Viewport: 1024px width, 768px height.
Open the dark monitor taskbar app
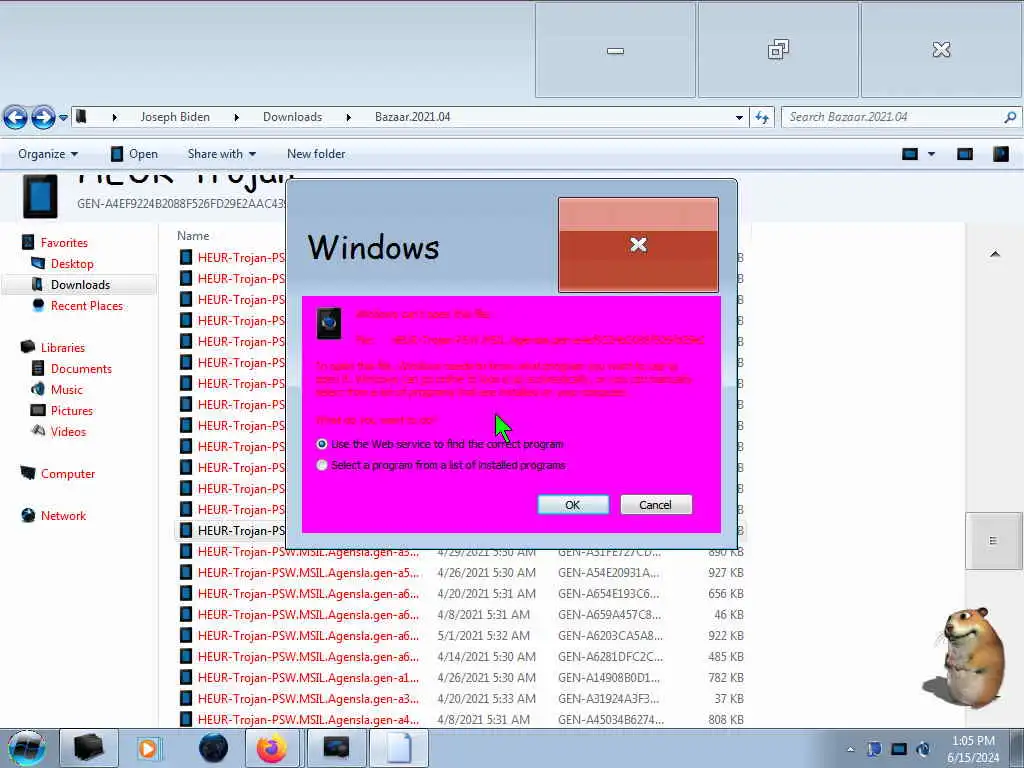(x=336, y=748)
